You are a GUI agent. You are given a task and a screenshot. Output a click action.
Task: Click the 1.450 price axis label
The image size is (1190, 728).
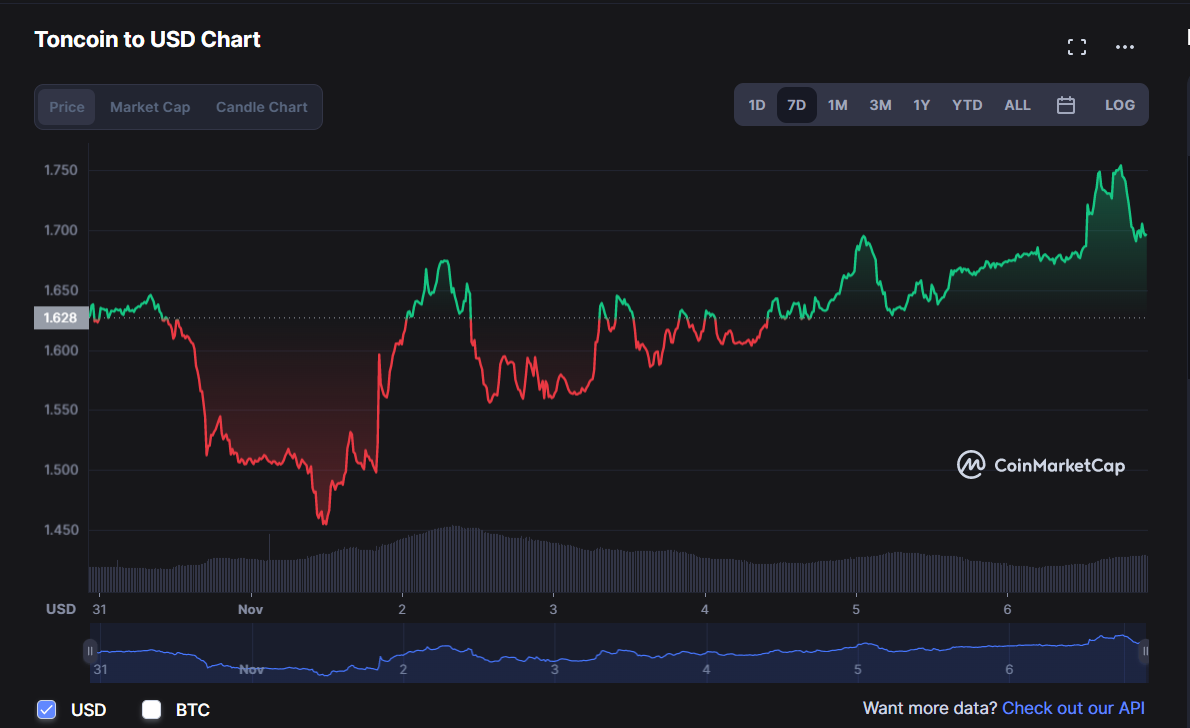click(x=61, y=530)
